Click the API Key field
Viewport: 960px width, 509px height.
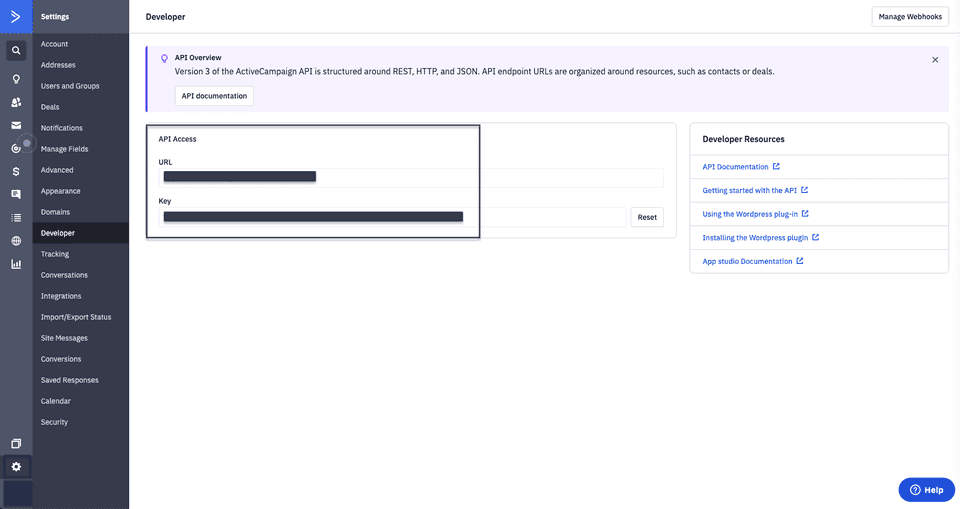pyautogui.click(x=392, y=217)
